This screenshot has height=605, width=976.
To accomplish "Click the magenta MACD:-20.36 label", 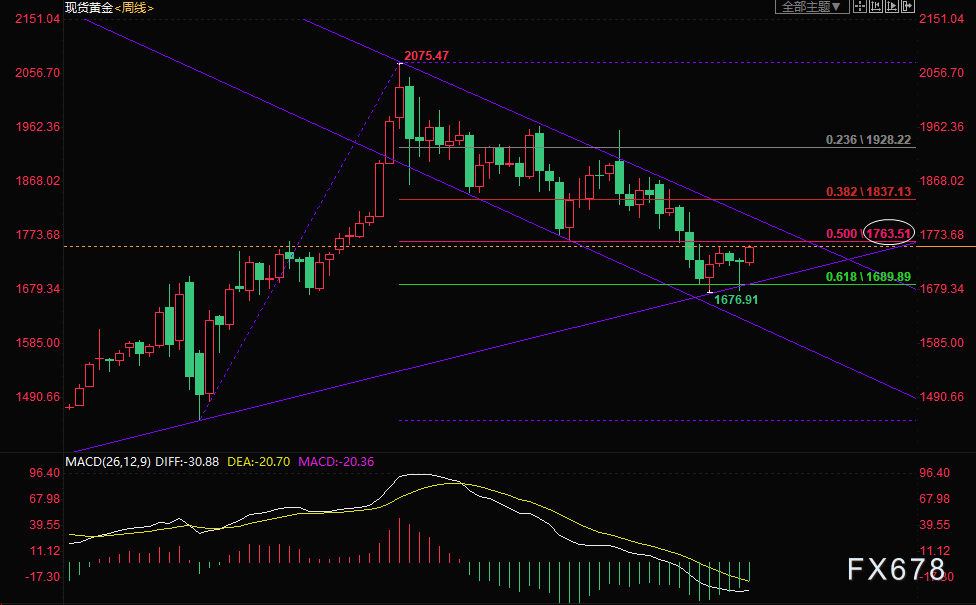I will pyautogui.click(x=336, y=462).
